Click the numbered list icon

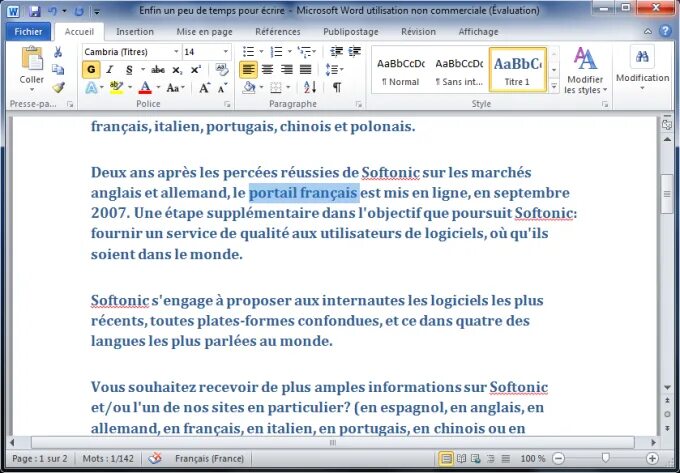pyautogui.click(x=276, y=52)
